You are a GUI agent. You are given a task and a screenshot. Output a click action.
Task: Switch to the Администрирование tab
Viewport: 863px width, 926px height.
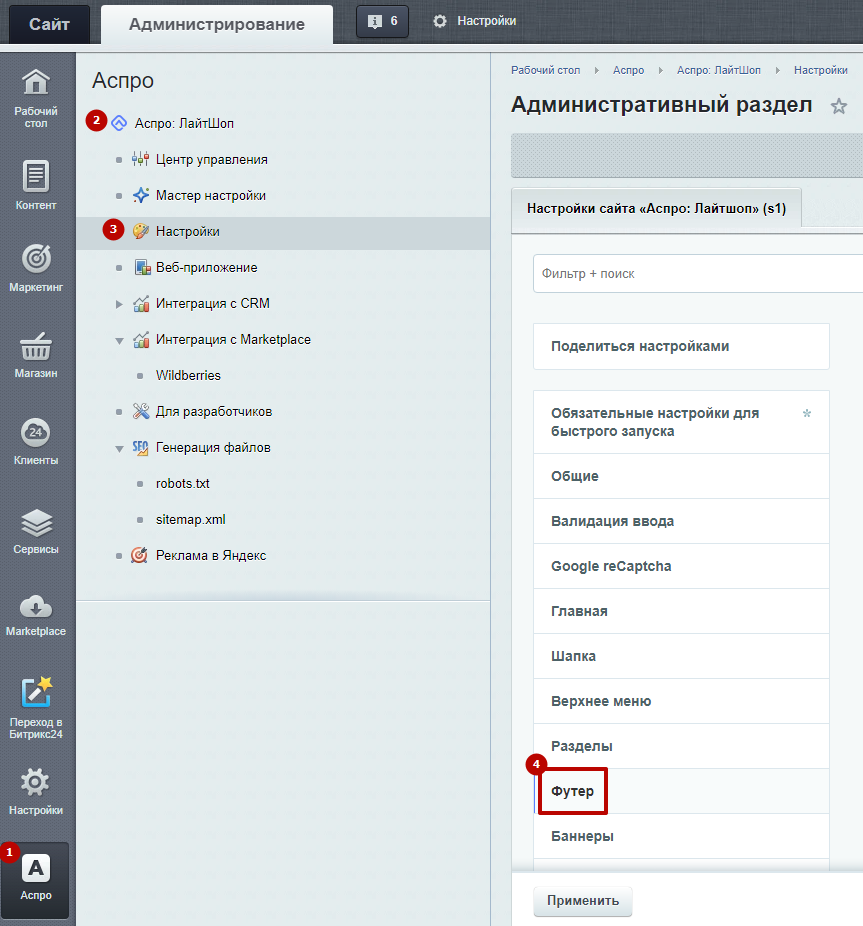(217, 24)
